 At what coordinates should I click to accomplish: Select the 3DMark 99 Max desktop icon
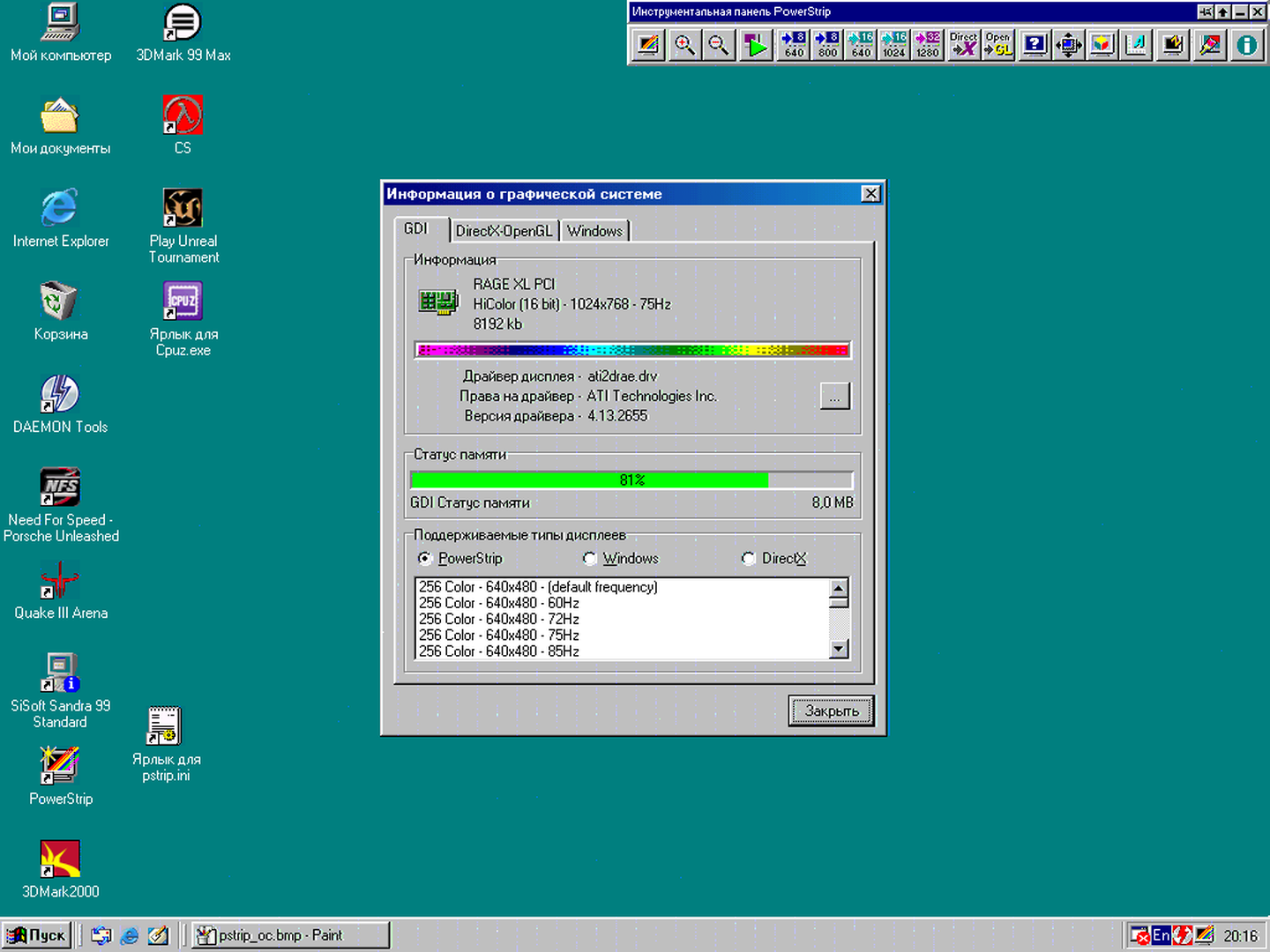coord(183,33)
